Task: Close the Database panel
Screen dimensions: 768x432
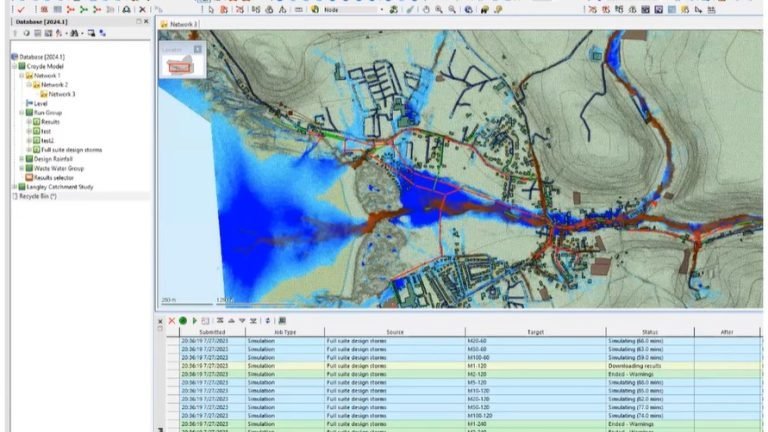Action: click(146, 22)
